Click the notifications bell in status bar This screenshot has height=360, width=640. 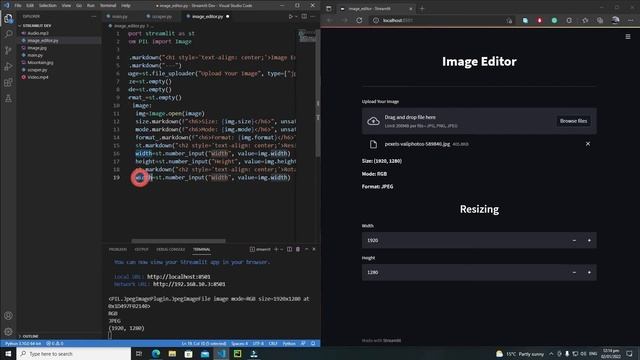[313, 344]
